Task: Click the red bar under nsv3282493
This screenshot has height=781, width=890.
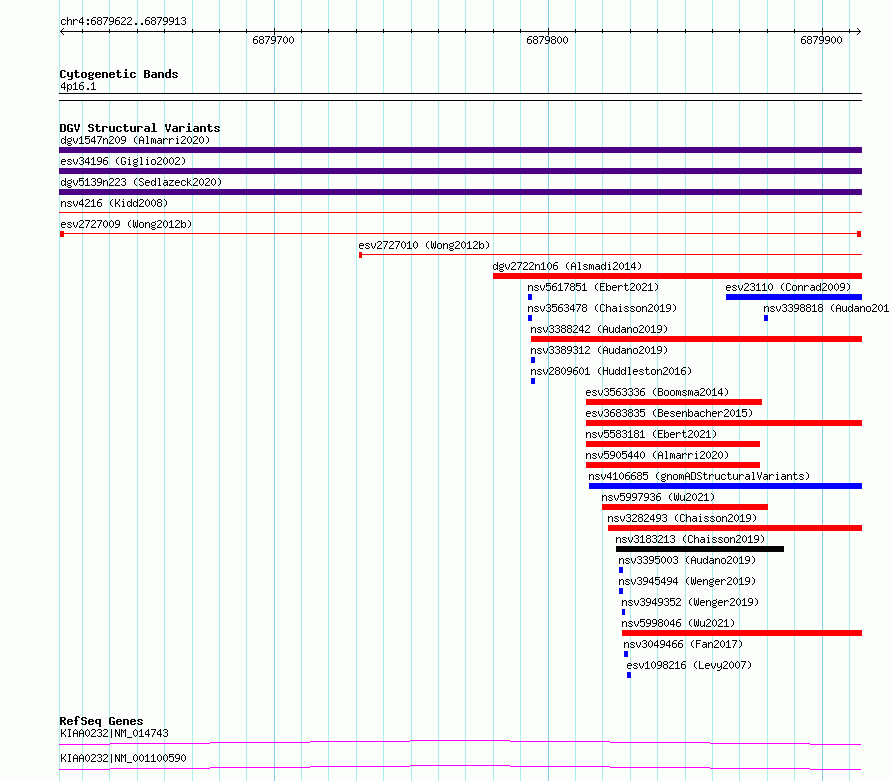Action: [735, 528]
